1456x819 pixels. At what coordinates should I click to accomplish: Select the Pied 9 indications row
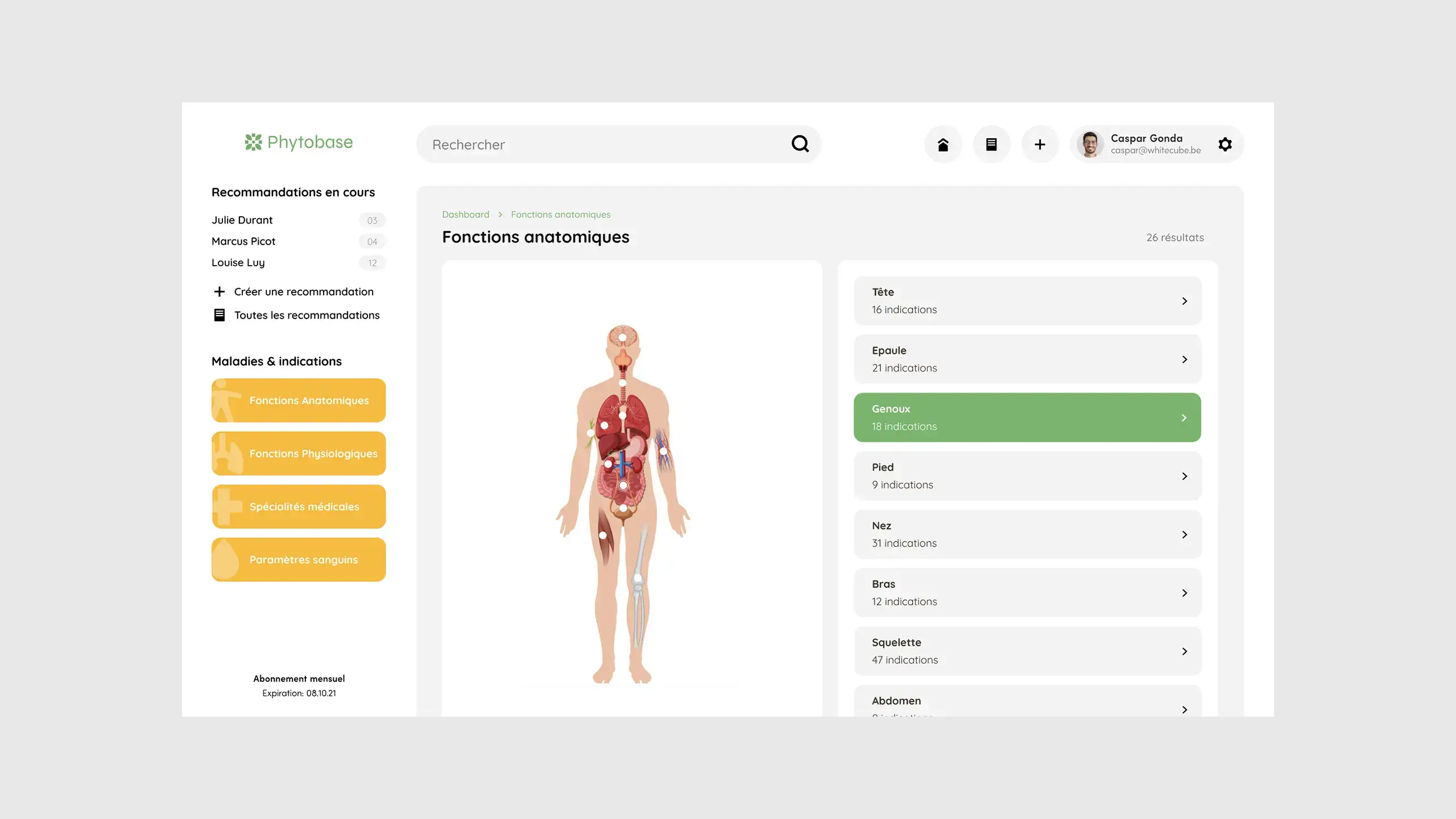[1027, 476]
